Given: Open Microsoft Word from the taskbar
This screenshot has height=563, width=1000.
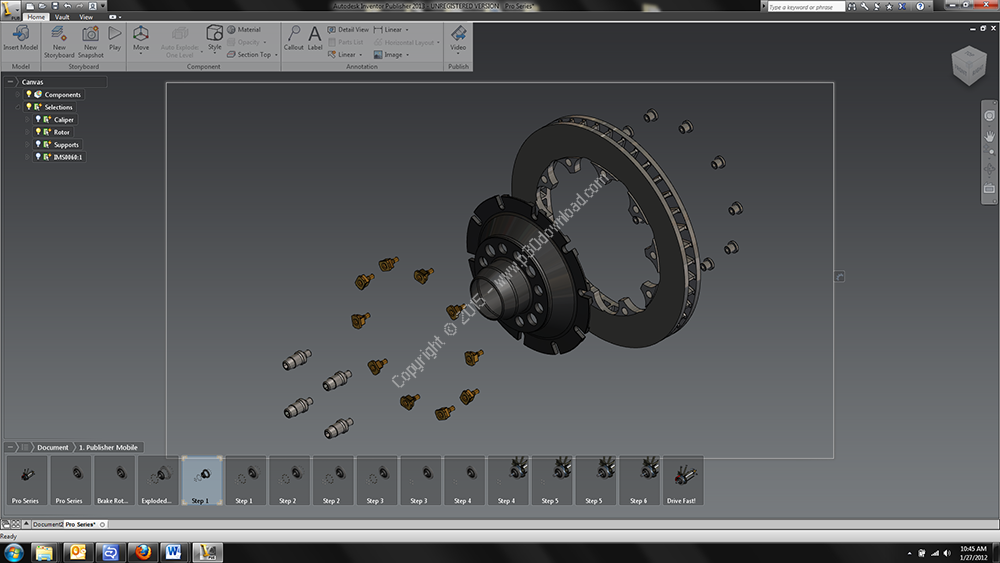Looking at the screenshot, I should click(x=173, y=552).
